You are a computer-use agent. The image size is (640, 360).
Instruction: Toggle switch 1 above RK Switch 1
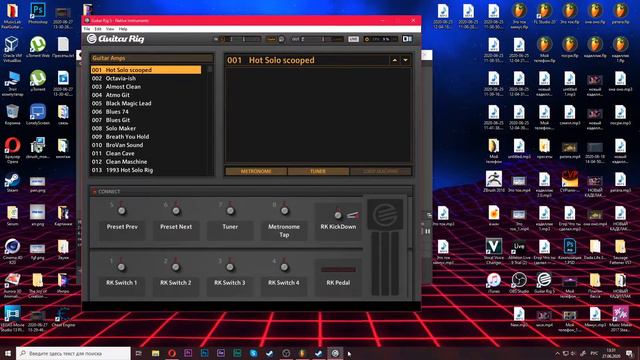click(x=121, y=267)
